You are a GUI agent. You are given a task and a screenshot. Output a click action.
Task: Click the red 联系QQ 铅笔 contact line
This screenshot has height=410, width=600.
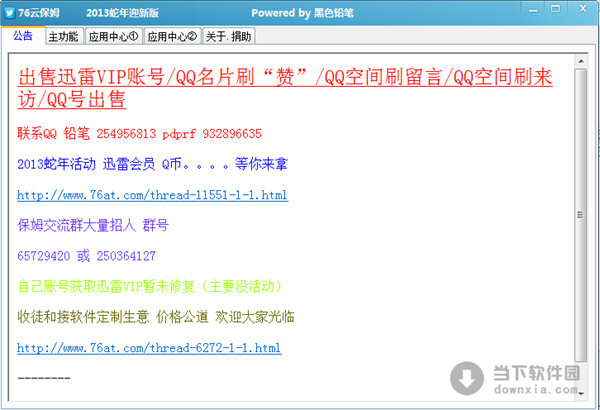click(x=140, y=133)
